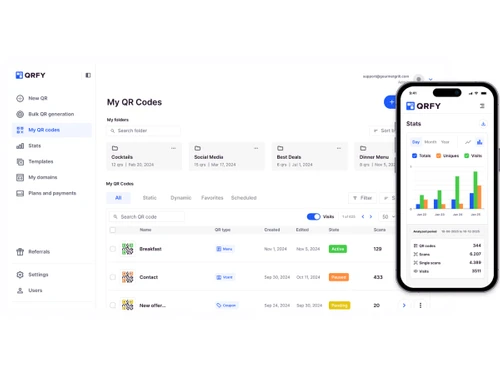Go to previous page of QR codes
The image size is (500, 375).
click(363, 217)
